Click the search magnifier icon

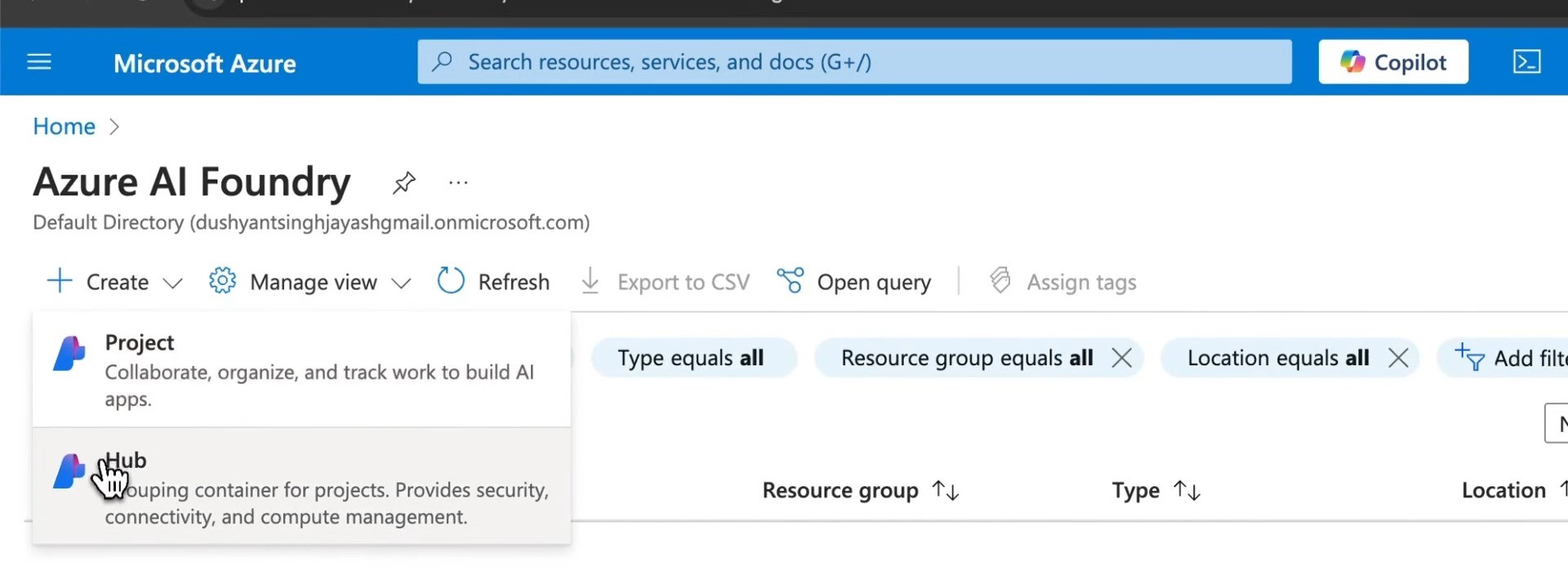[x=442, y=62]
